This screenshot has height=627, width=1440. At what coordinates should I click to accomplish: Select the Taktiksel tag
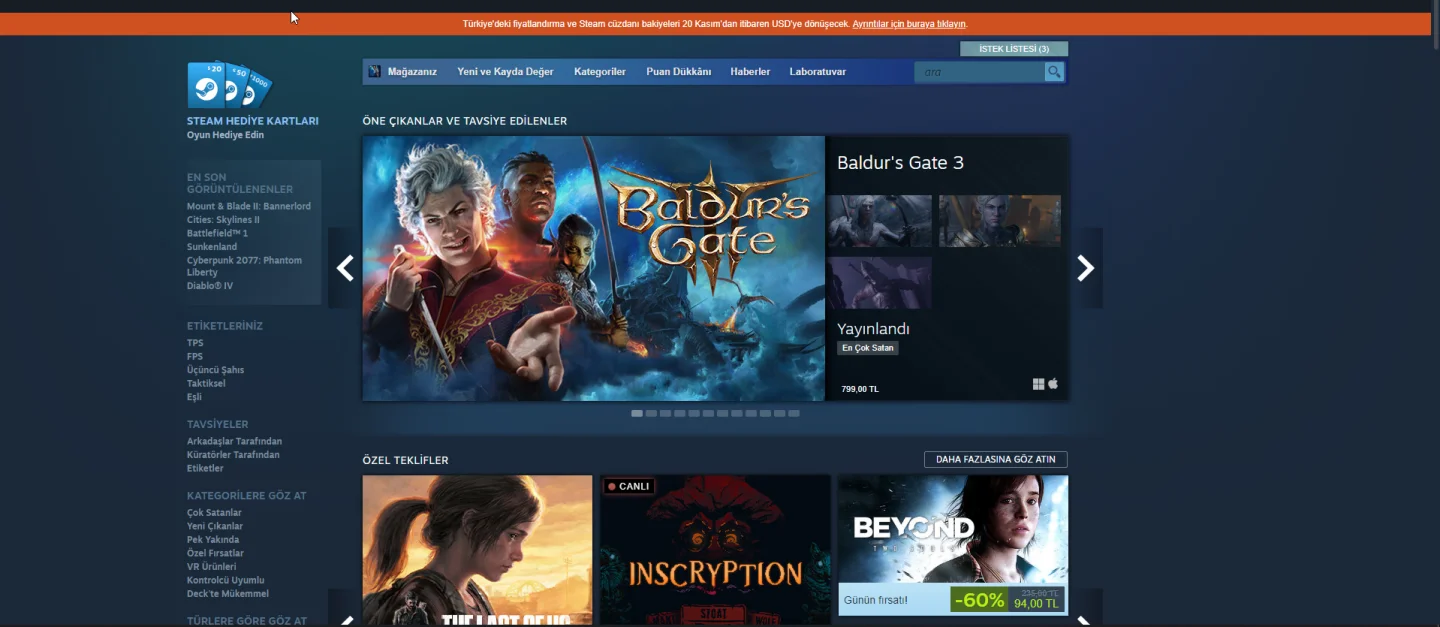point(206,383)
